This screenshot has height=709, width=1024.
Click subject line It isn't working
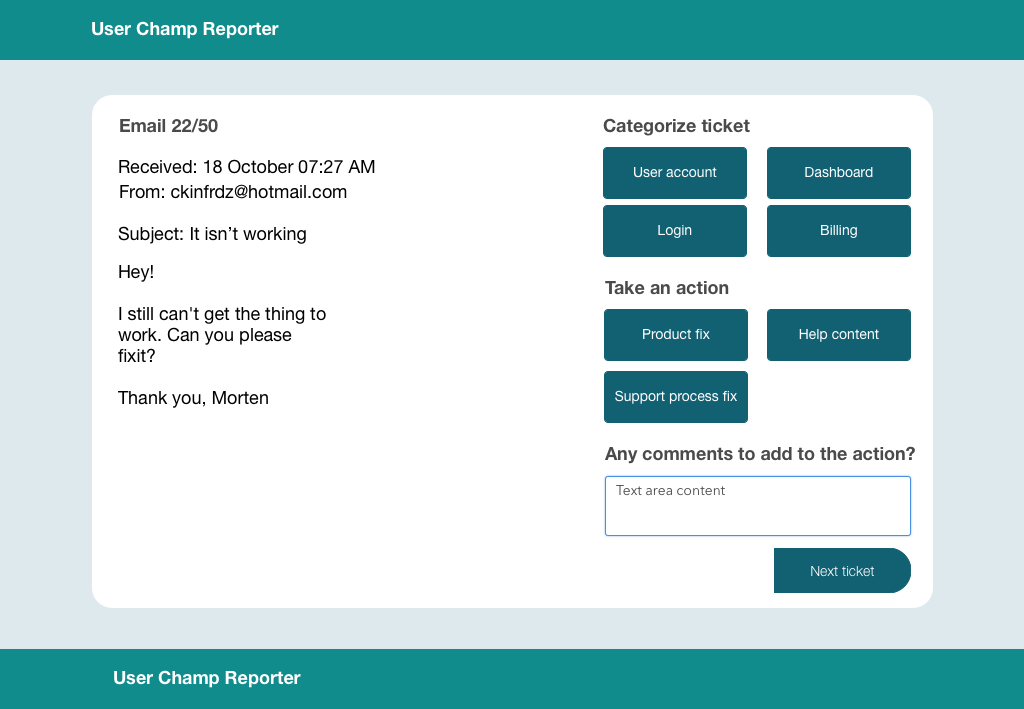click(212, 234)
